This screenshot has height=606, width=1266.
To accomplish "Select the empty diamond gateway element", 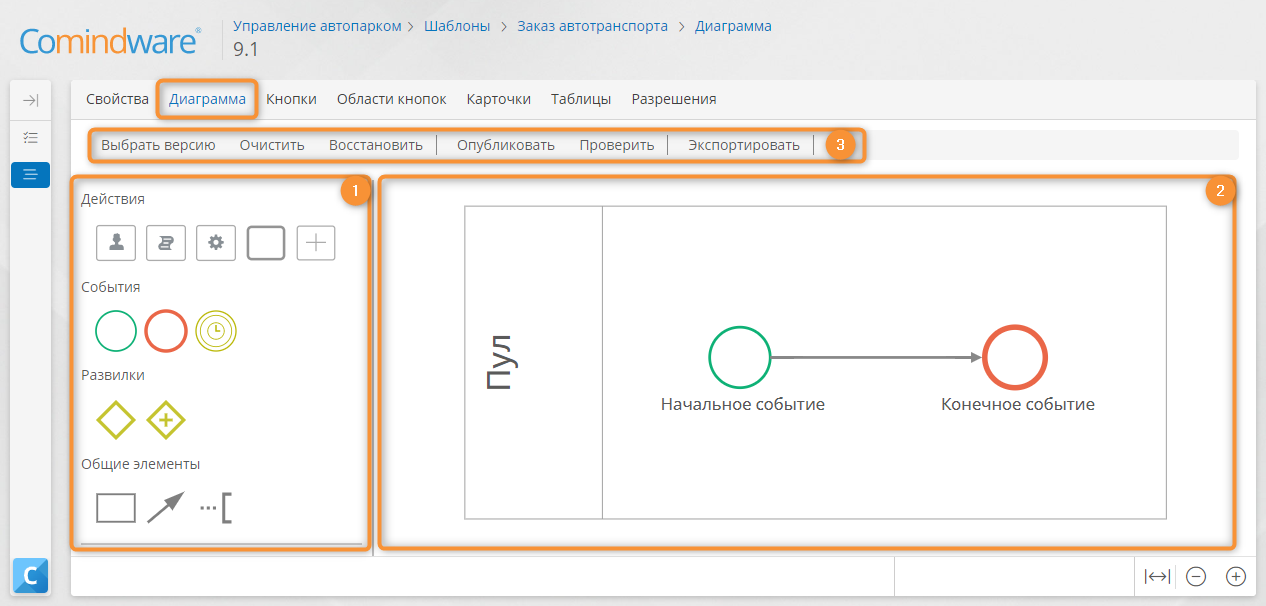I will [116, 419].
